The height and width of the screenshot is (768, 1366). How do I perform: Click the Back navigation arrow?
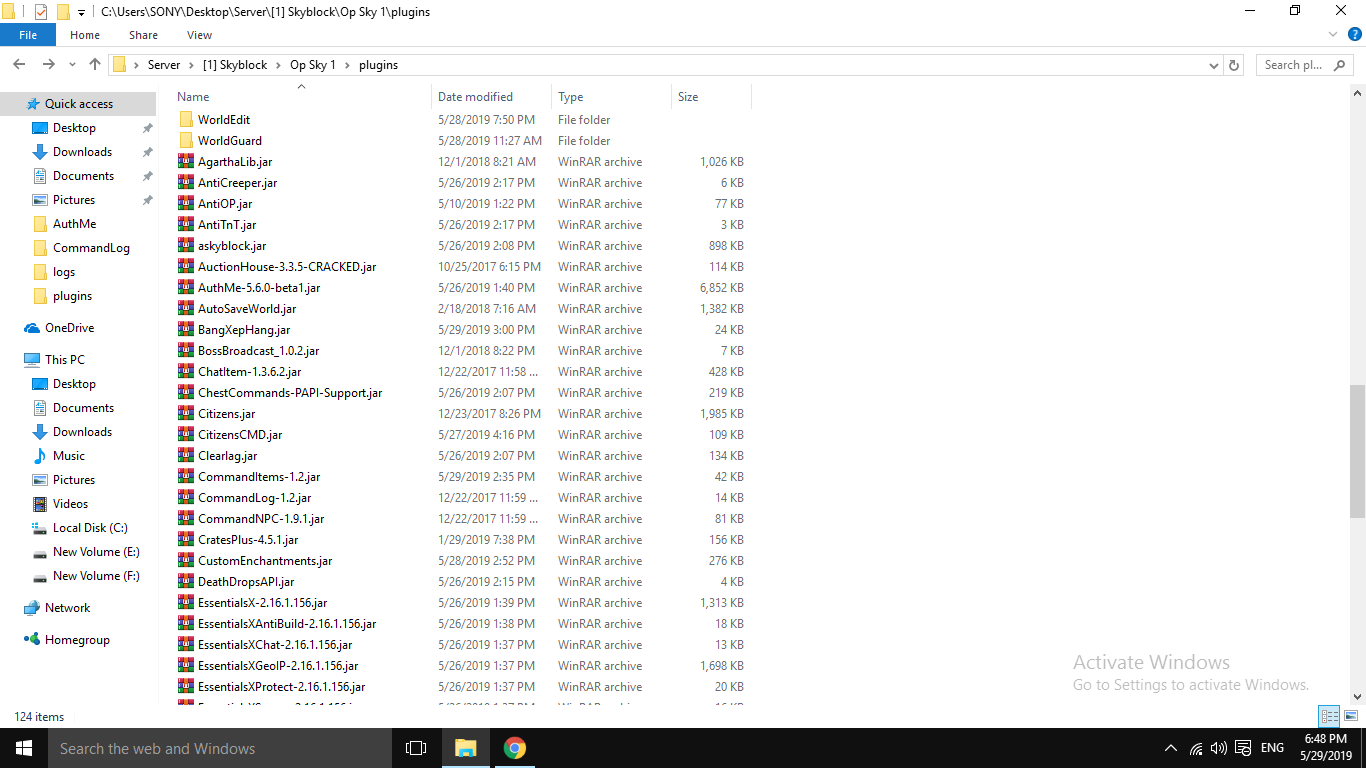pyautogui.click(x=19, y=65)
